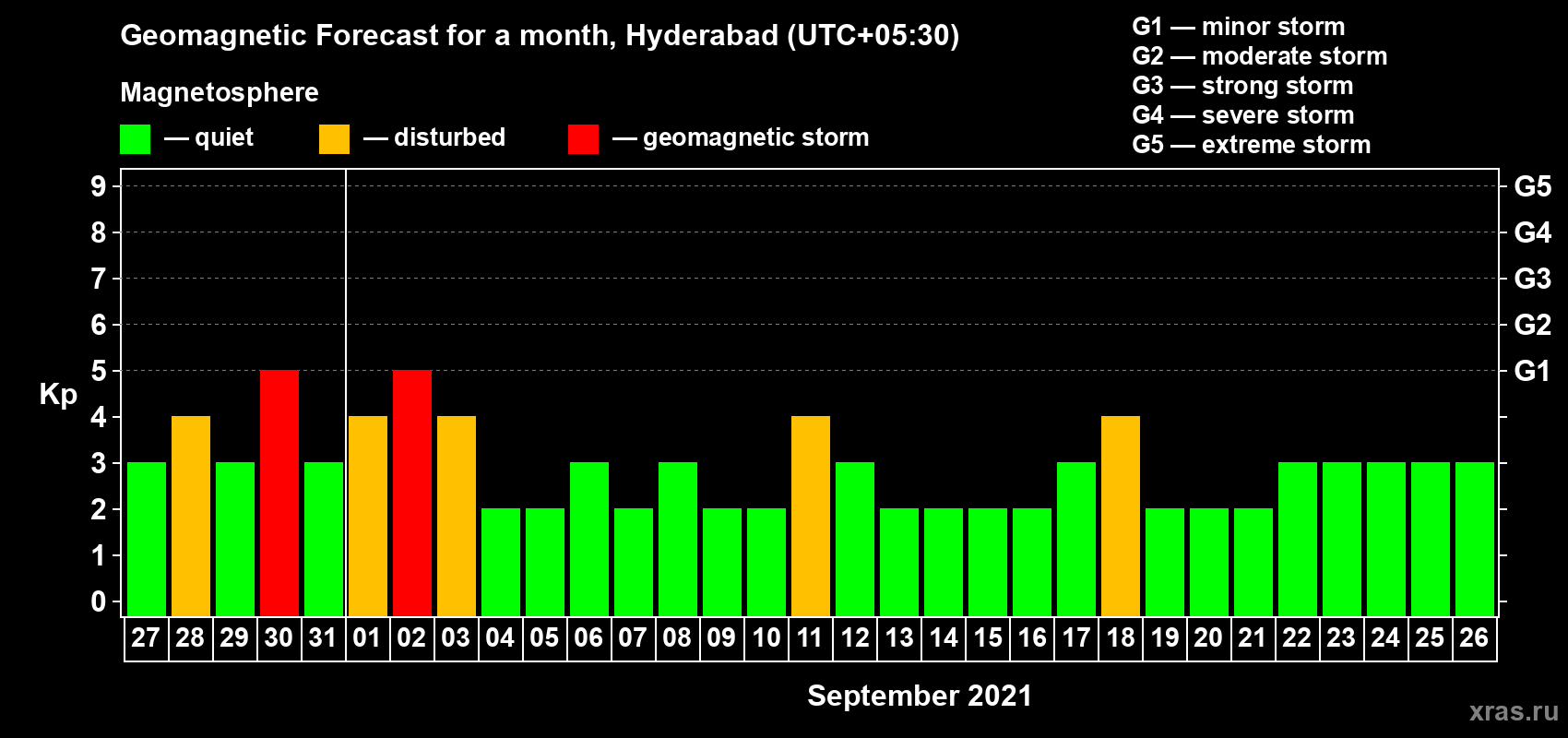Image resolution: width=1568 pixels, height=738 pixels.
Task: Click date label 24 on the axis
Action: pos(1385,637)
